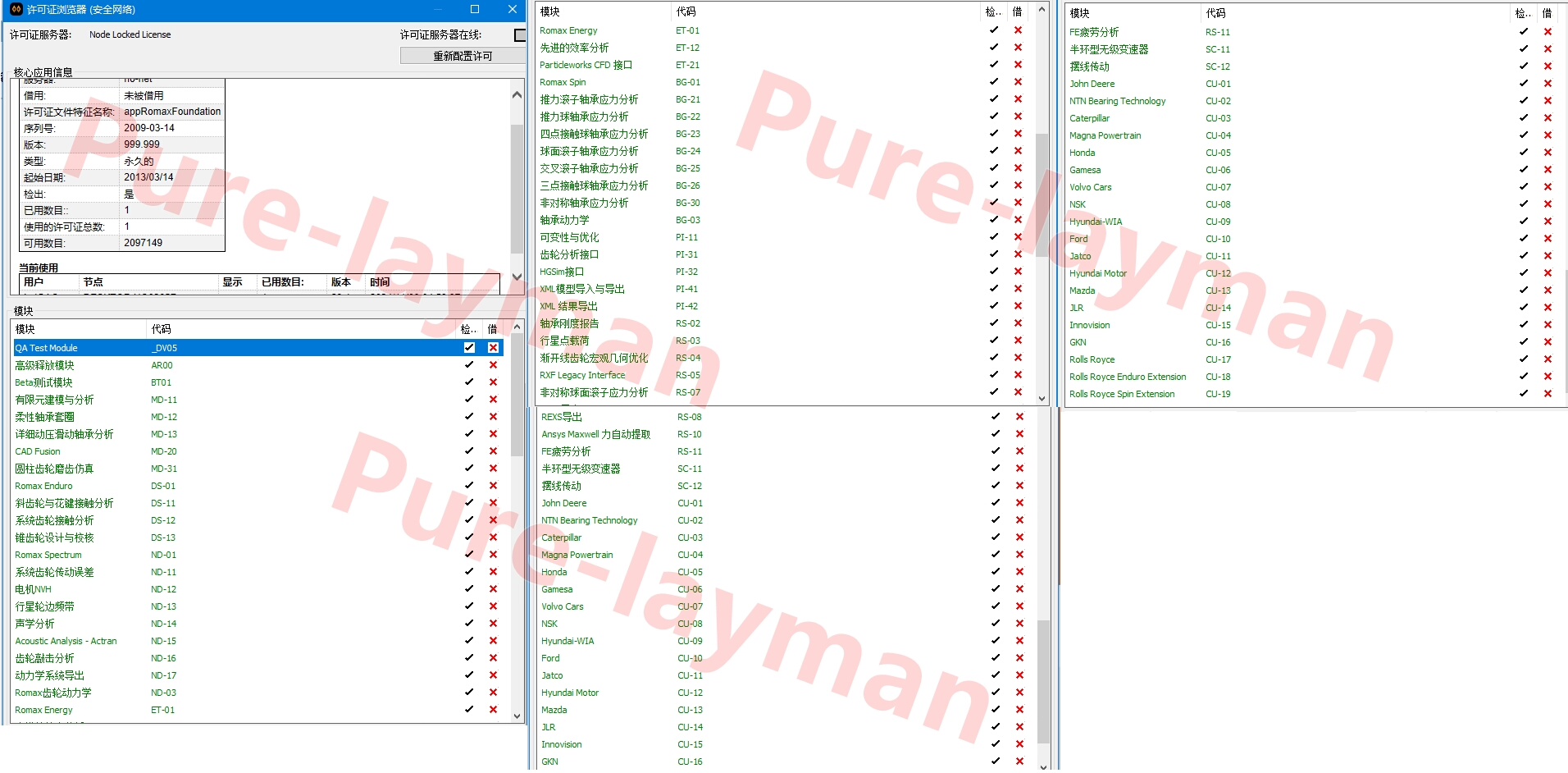Toggle the check mark for 锥齿轮设计与校核

point(469,537)
